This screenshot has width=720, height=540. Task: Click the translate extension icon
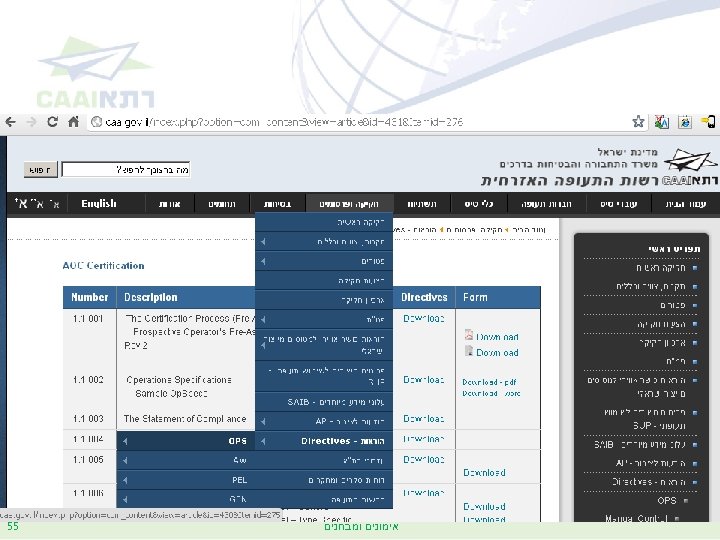(x=661, y=122)
